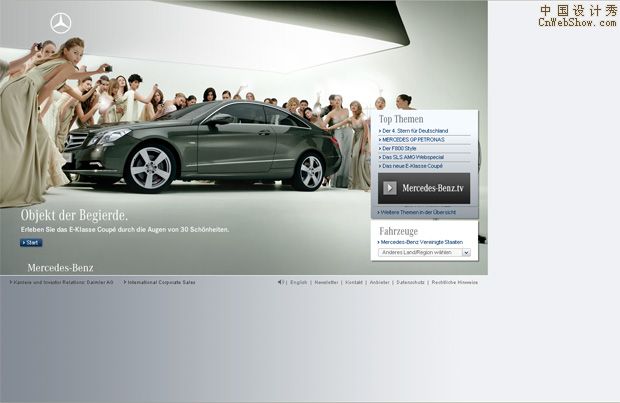
Task: Open the Rechtliche Hinweise footer link
Action: click(x=455, y=282)
